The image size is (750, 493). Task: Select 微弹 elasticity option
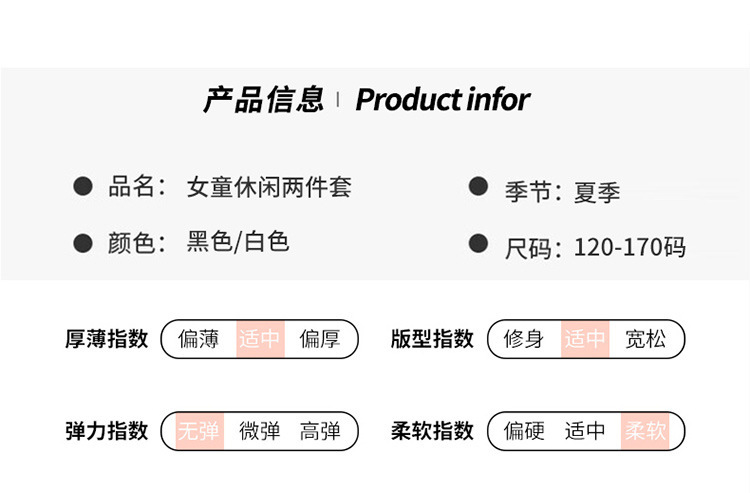(260, 431)
